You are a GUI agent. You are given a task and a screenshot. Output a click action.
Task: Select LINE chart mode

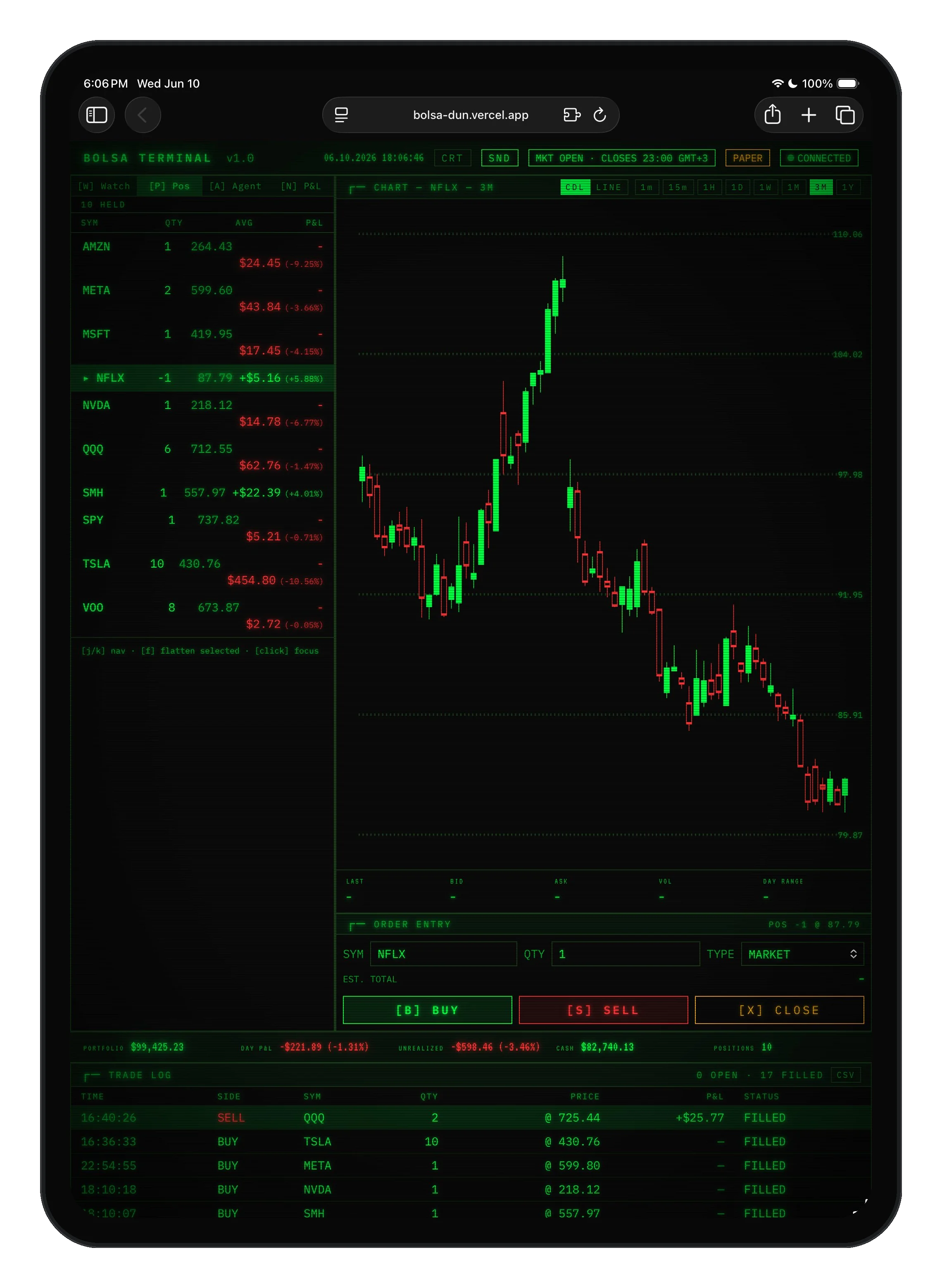[609, 187]
